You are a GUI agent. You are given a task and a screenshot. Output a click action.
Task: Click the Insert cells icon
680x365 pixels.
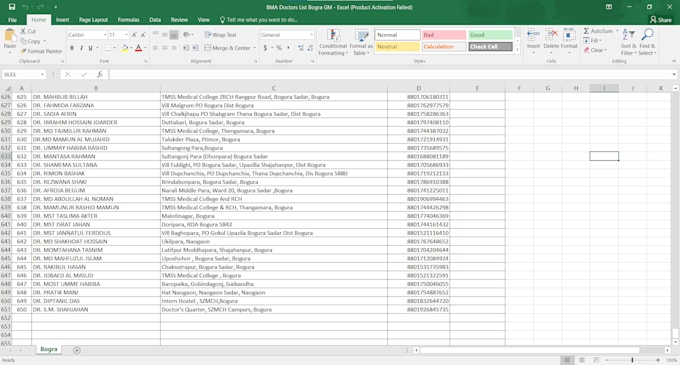click(x=533, y=35)
